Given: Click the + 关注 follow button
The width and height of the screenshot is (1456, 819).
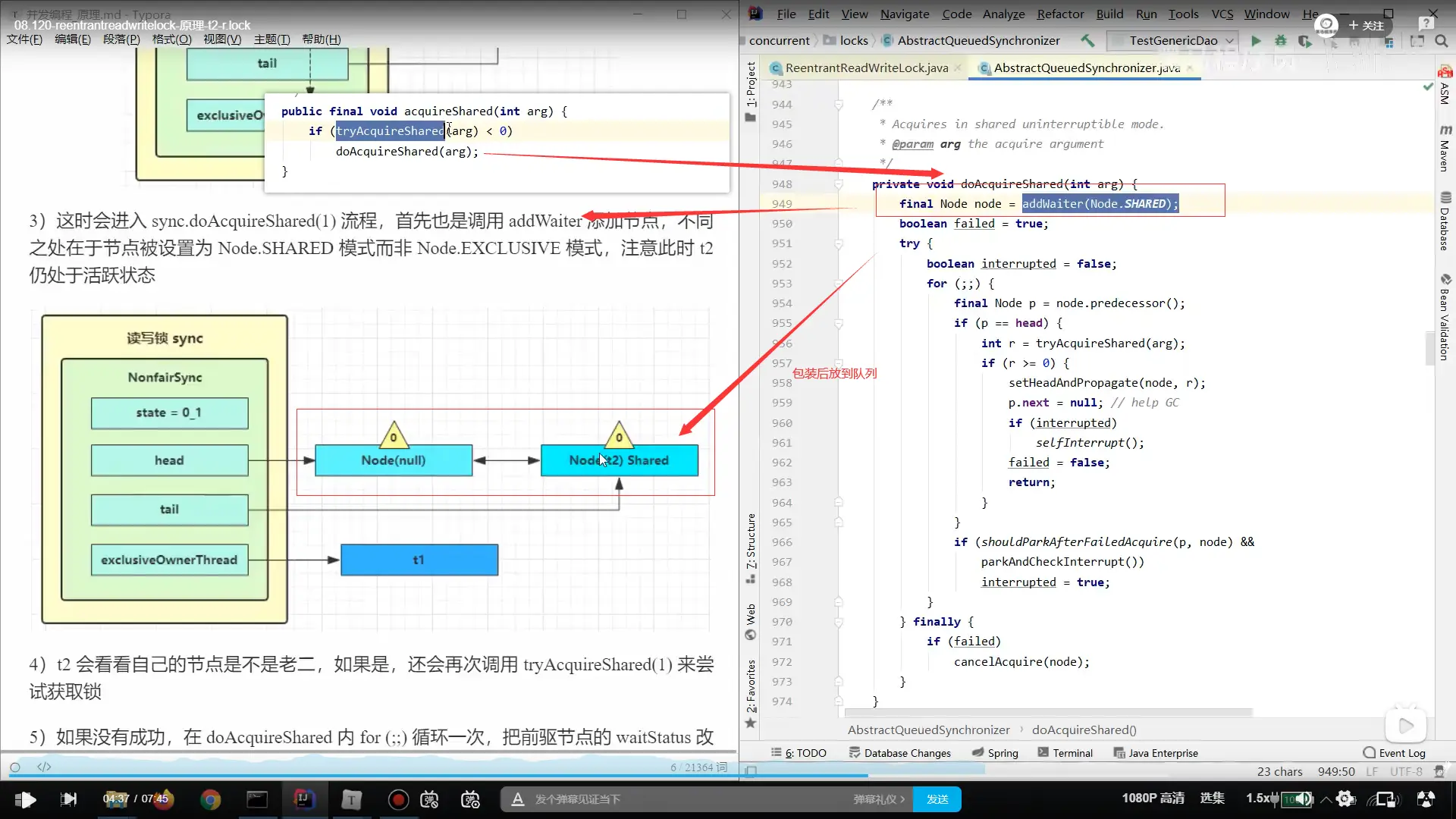Looking at the screenshot, I should click(1366, 25).
